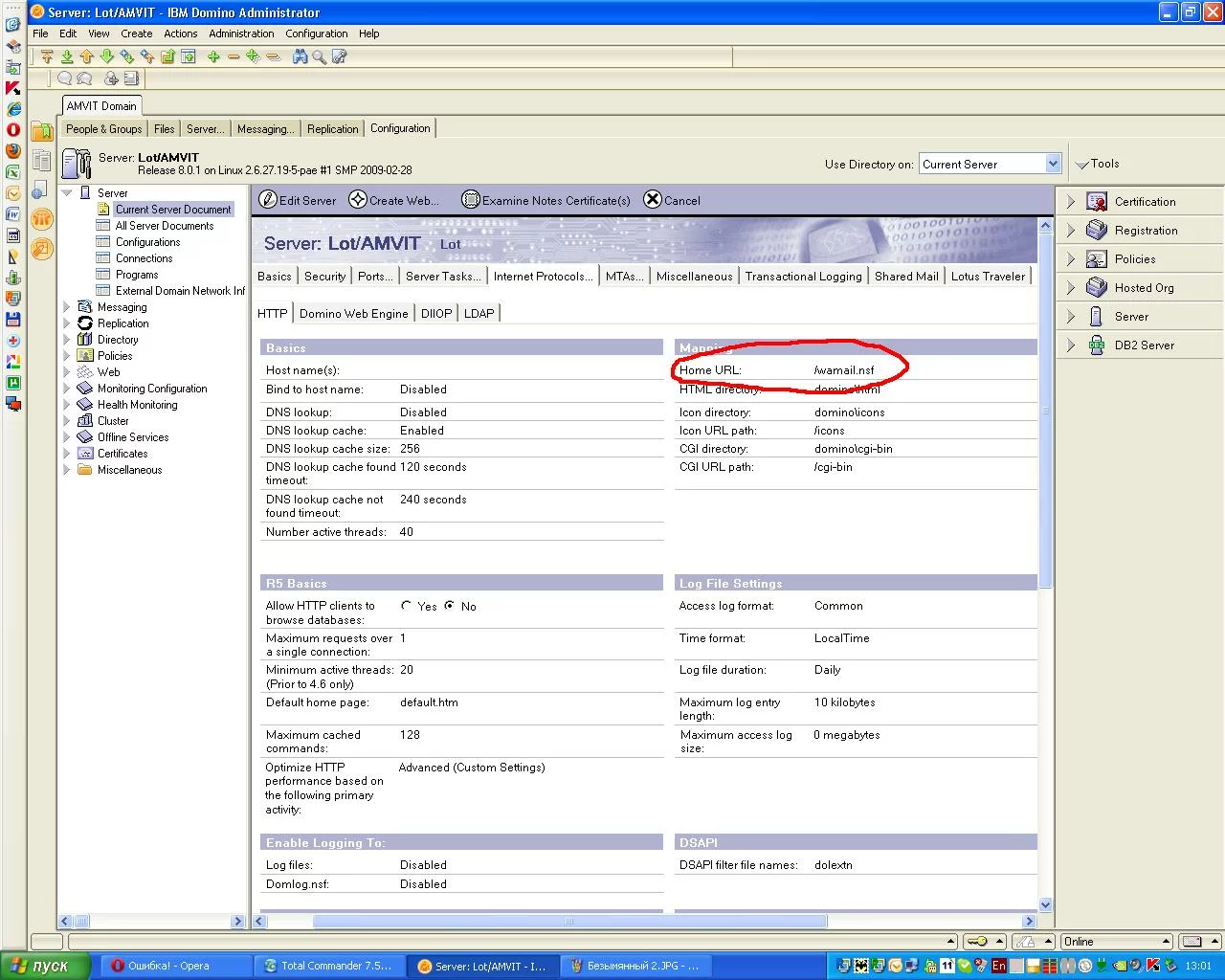1225x980 pixels.
Task: Open the Use Directory on dropdown
Action: tap(1053, 164)
